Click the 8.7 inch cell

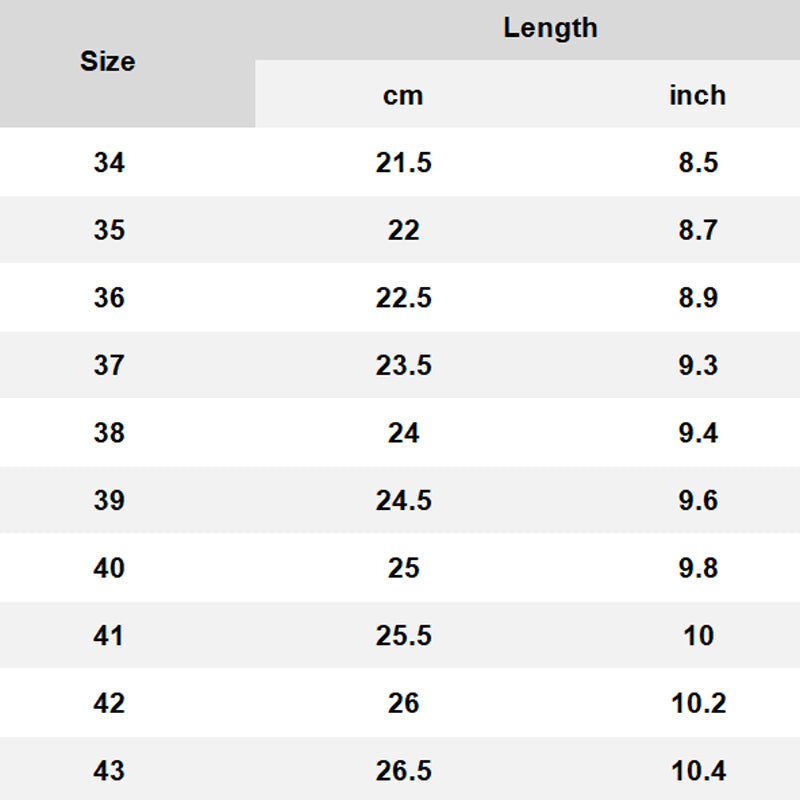click(698, 230)
